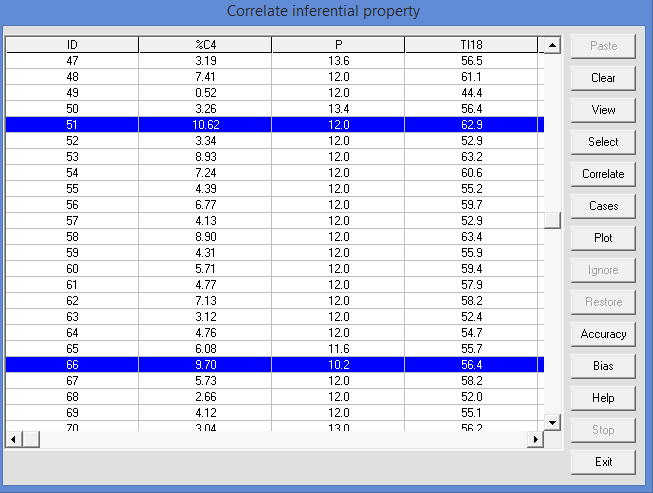
Task: Click the Bias button
Action: click(603, 366)
